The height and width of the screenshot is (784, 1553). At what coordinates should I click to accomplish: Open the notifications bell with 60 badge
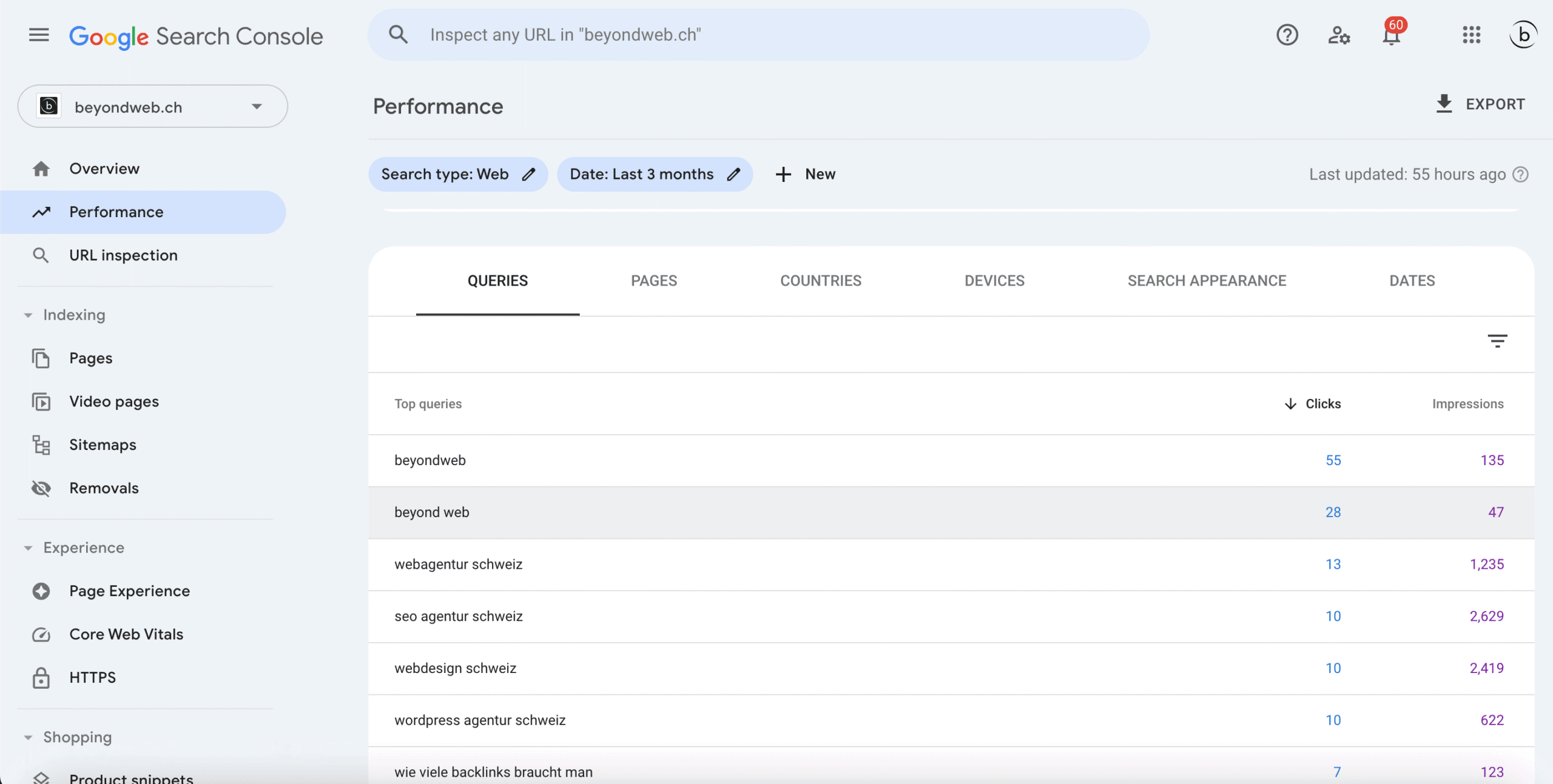(1392, 35)
